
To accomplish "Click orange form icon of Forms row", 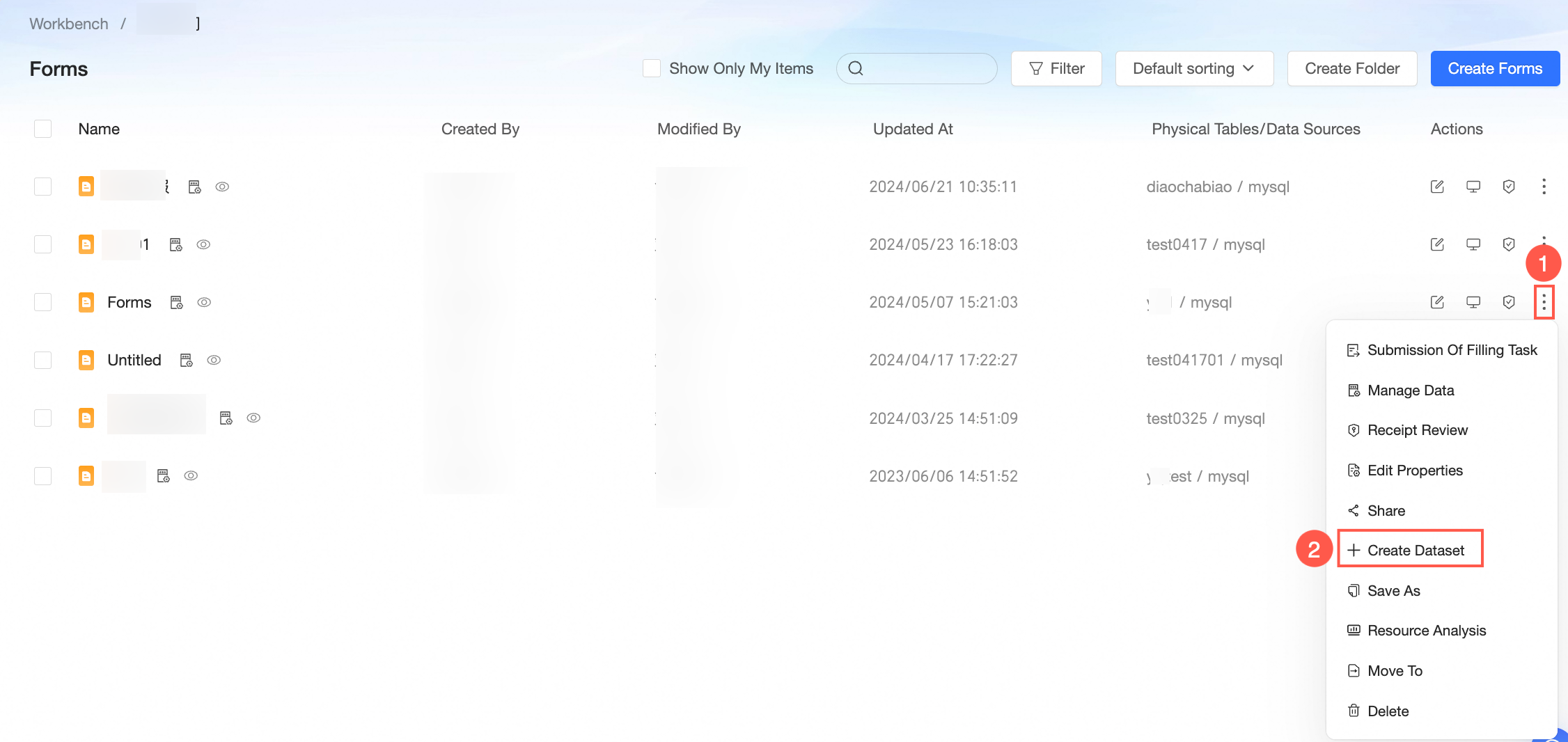I will [x=86, y=302].
